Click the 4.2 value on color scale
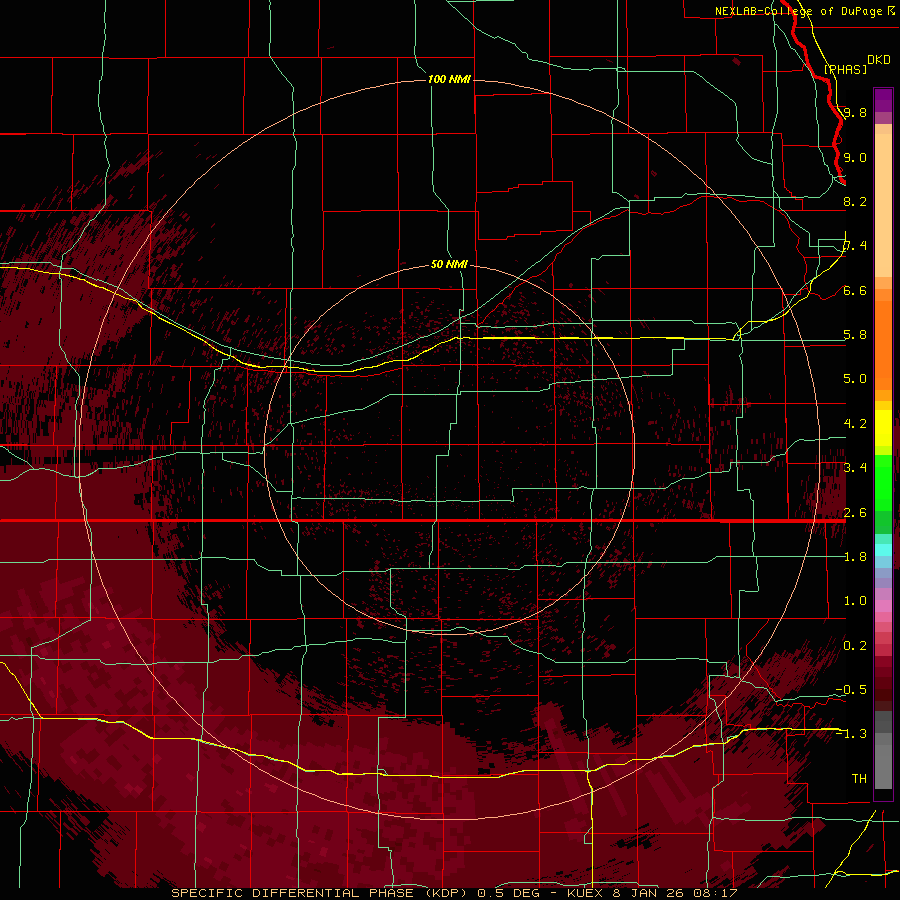Viewport: 900px width, 900px height. 855,424
